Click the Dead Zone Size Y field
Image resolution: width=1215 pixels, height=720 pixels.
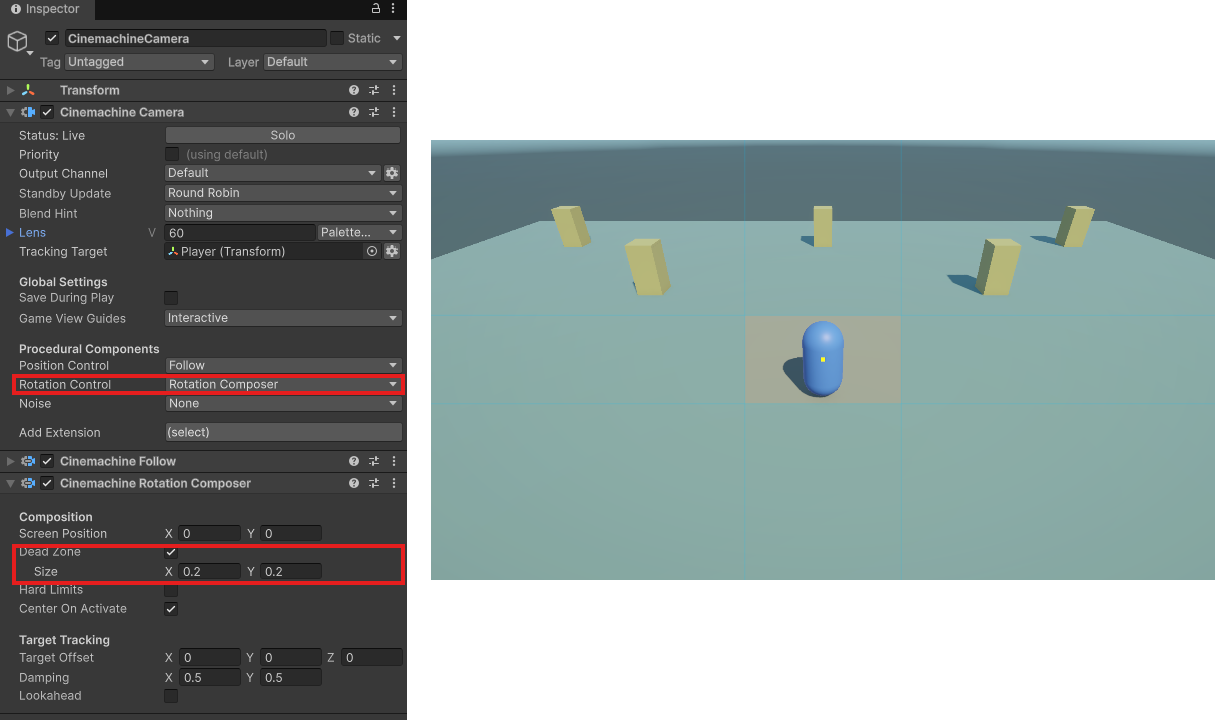coord(291,571)
